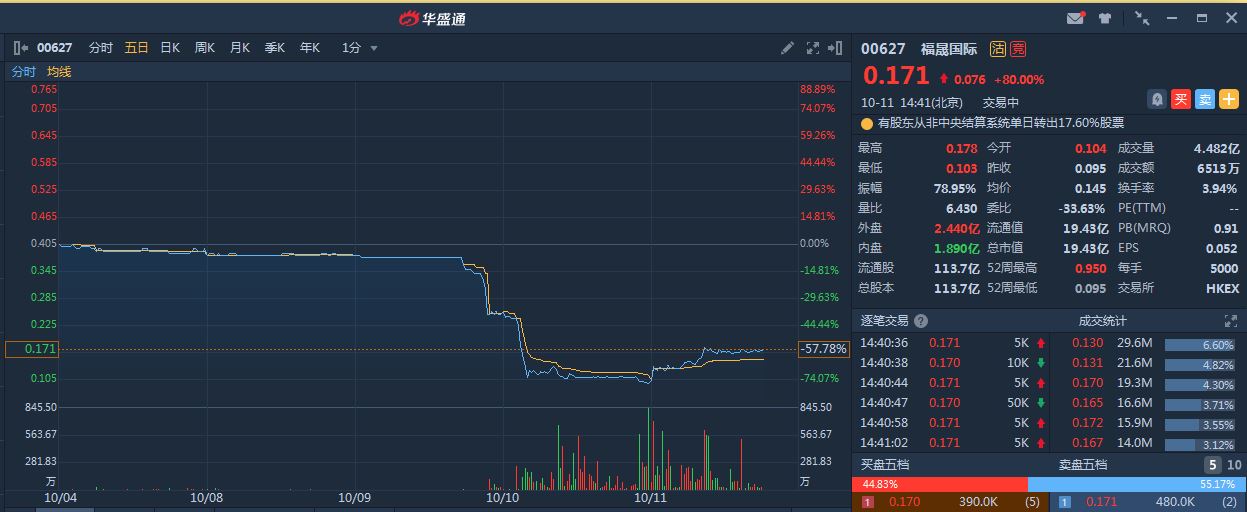Collapse the right quote panel arrow
This screenshot has height=512, width=1247.
point(836,47)
